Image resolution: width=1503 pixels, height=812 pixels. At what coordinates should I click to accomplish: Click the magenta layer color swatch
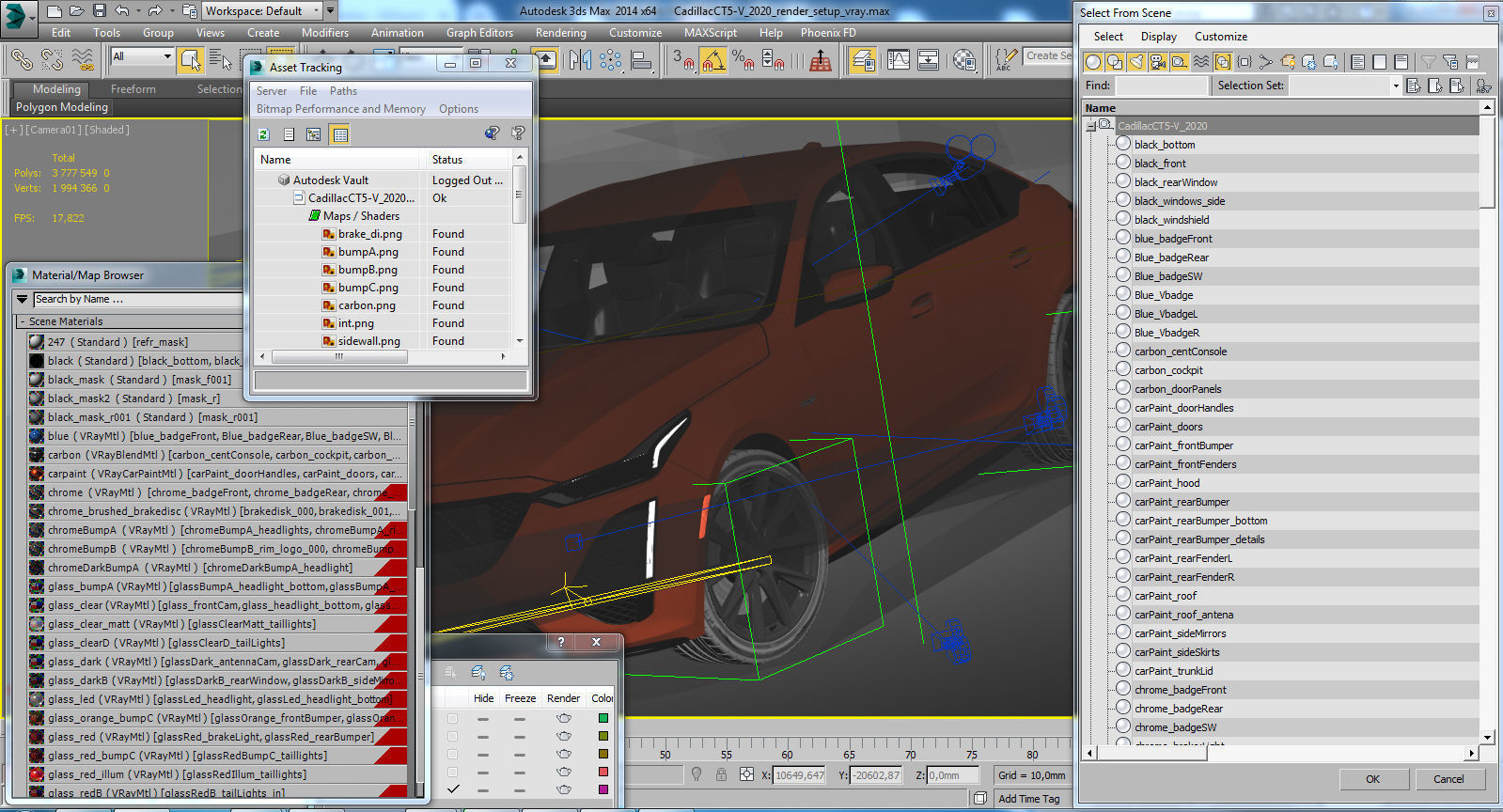(603, 789)
